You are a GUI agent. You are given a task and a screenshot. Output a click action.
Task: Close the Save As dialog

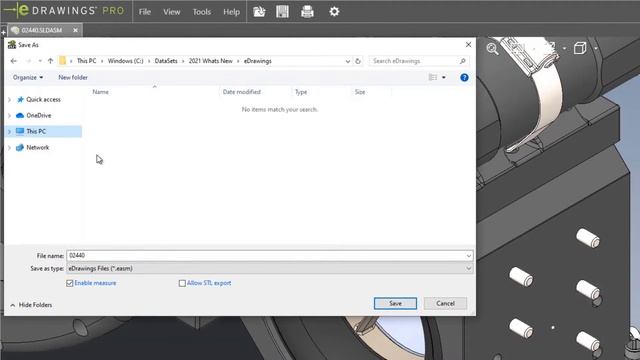pyautogui.click(x=468, y=44)
